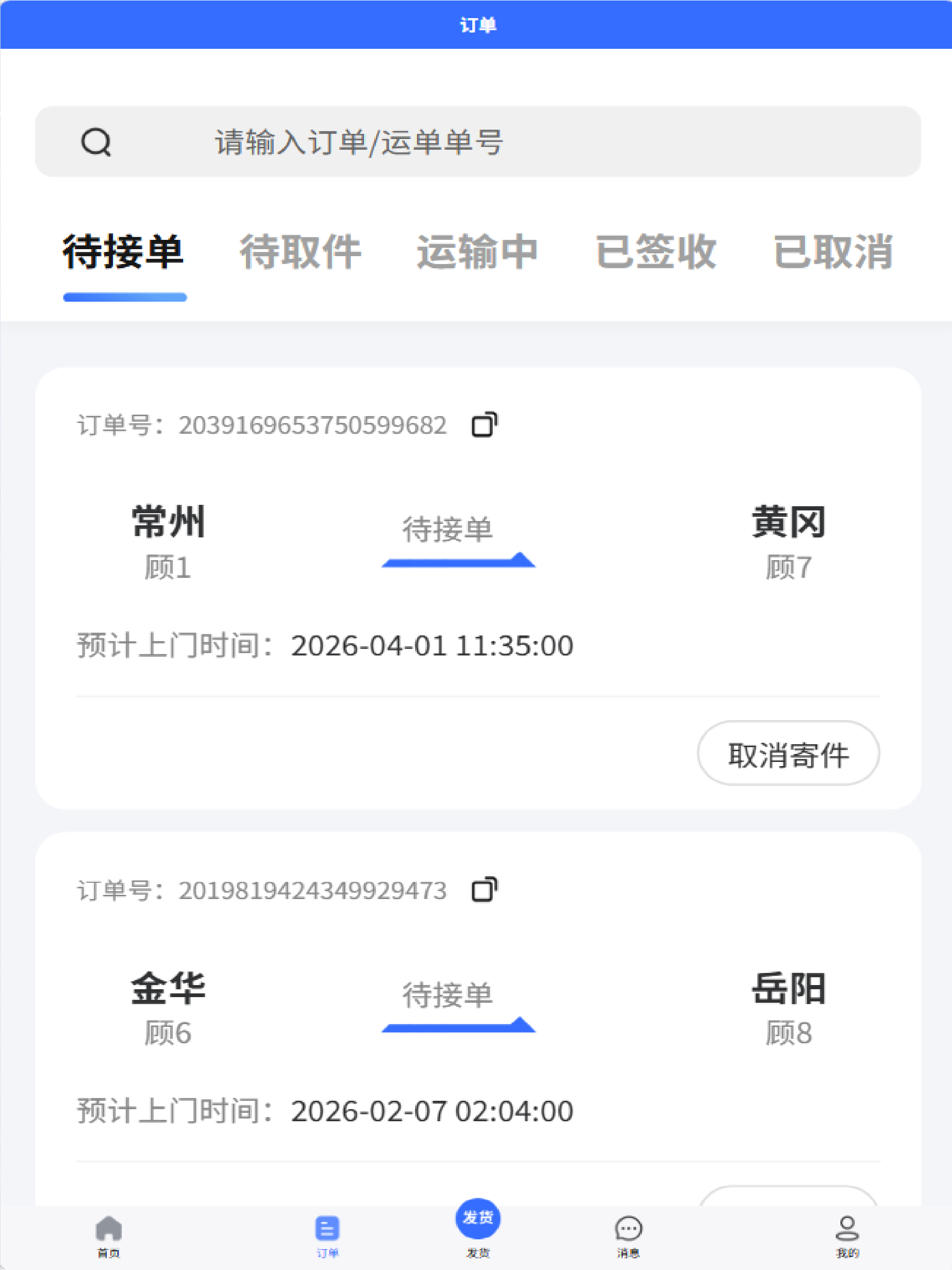Tap the round 发货 button
Screen dimensions: 952x1270
[x=478, y=1218]
